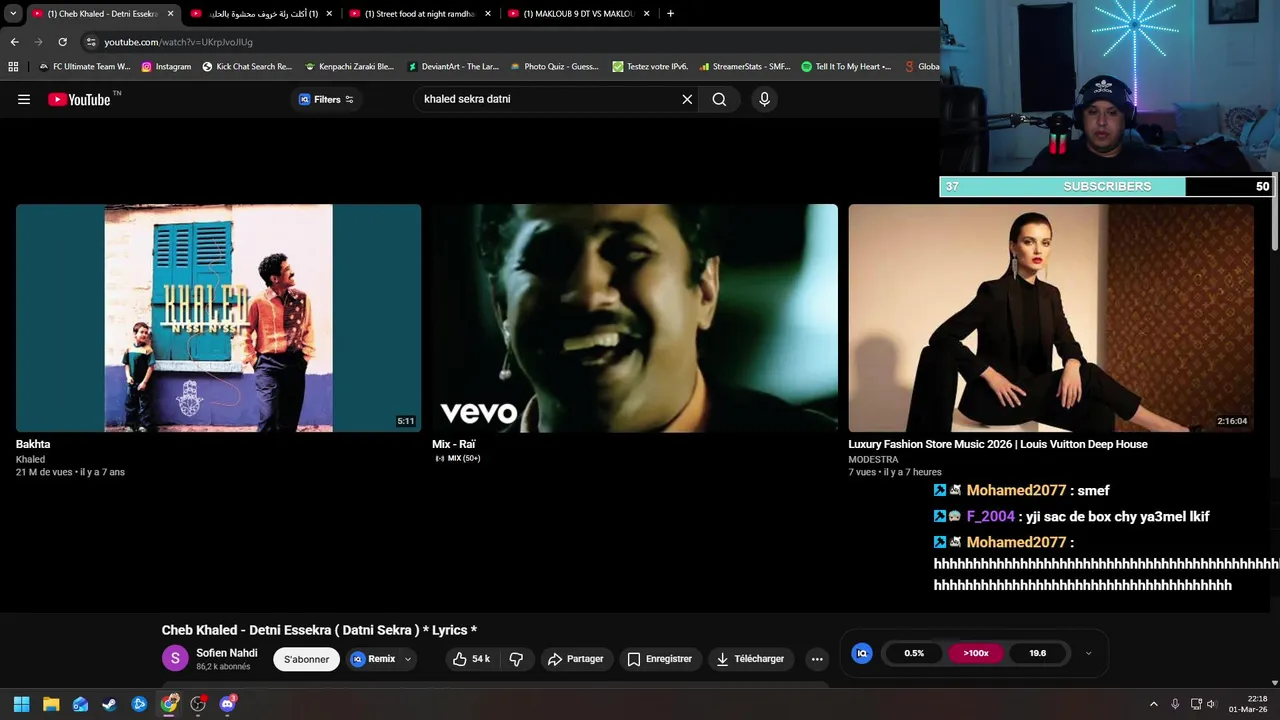Open the Windows Start menu
Viewport: 1280px width, 720px height.
(x=21, y=704)
